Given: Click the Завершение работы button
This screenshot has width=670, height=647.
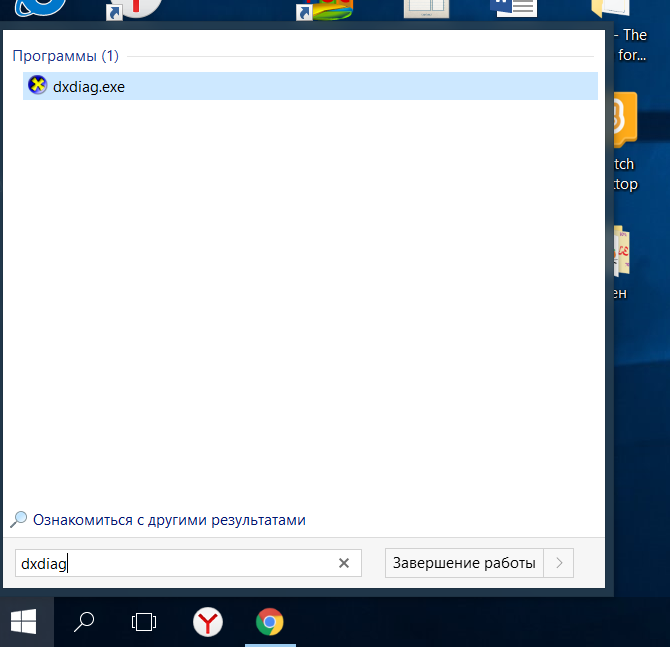Looking at the screenshot, I should (464, 563).
